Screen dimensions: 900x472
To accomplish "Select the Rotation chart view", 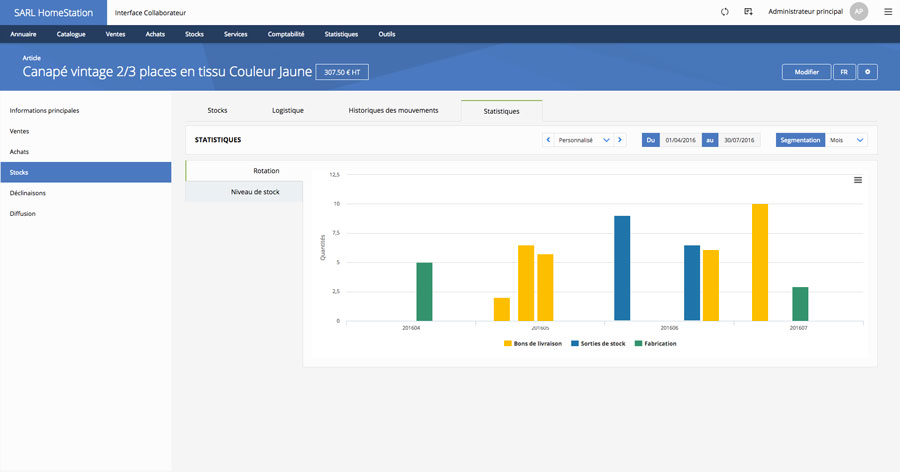I will click(244, 171).
